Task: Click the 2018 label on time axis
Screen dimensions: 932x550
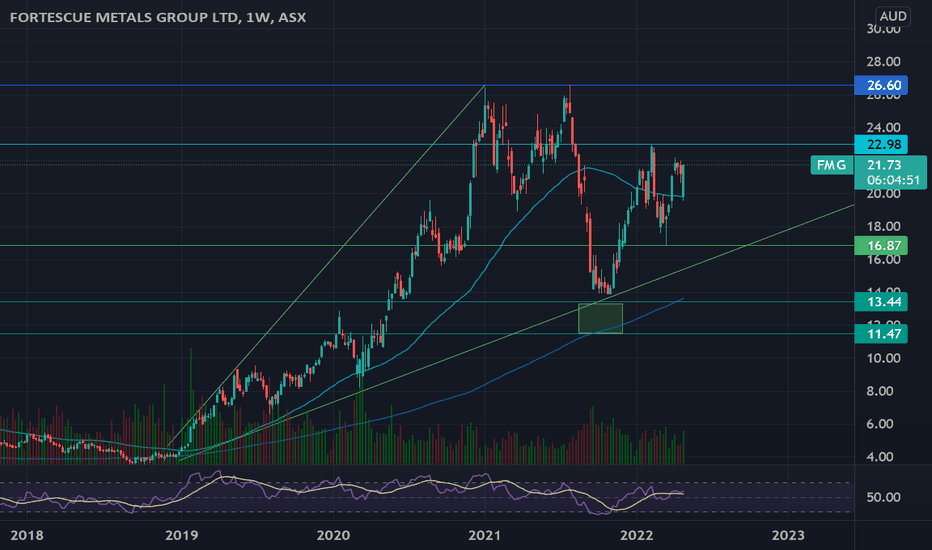Action: (27, 535)
